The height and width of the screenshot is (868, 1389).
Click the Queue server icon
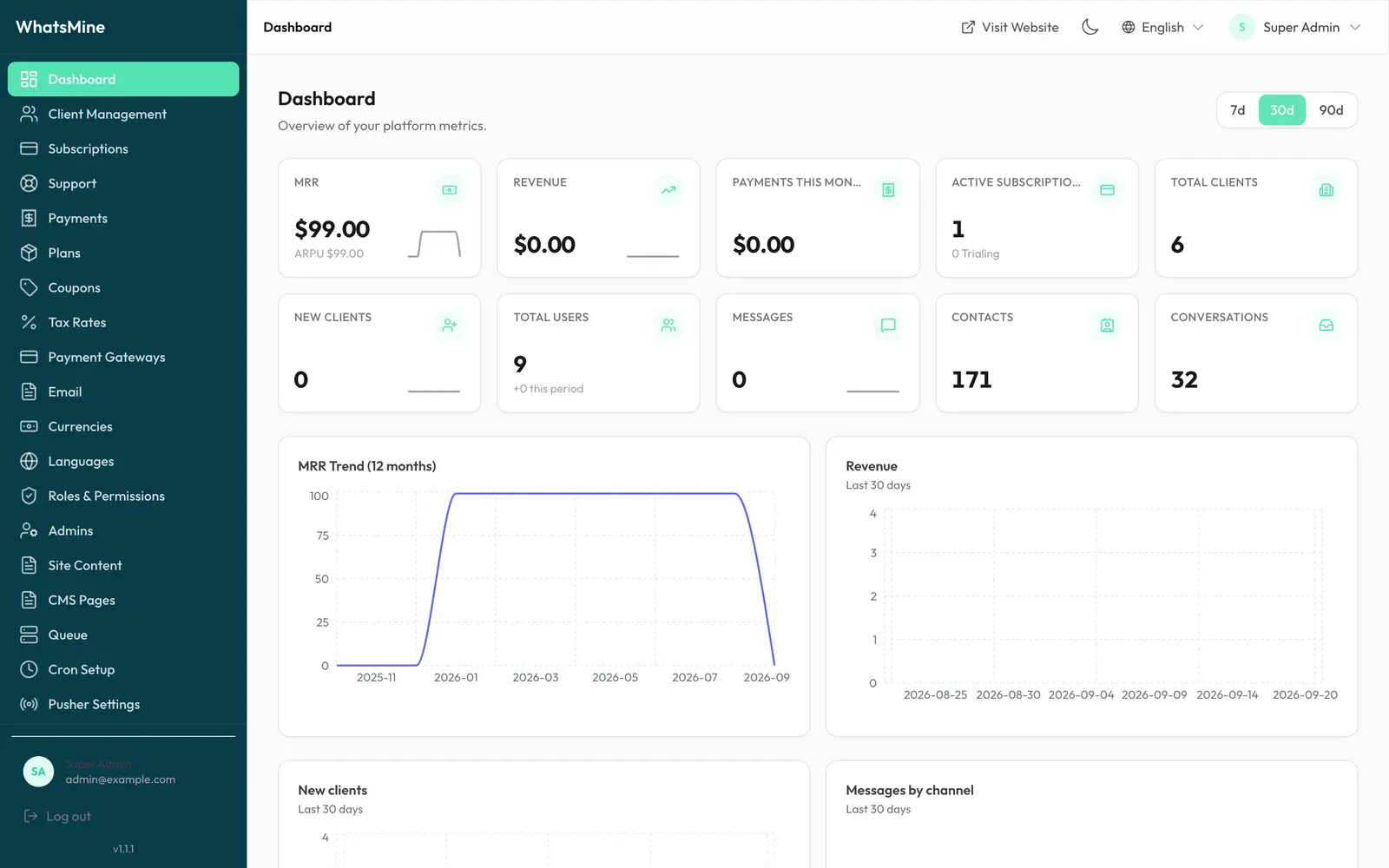29,635
